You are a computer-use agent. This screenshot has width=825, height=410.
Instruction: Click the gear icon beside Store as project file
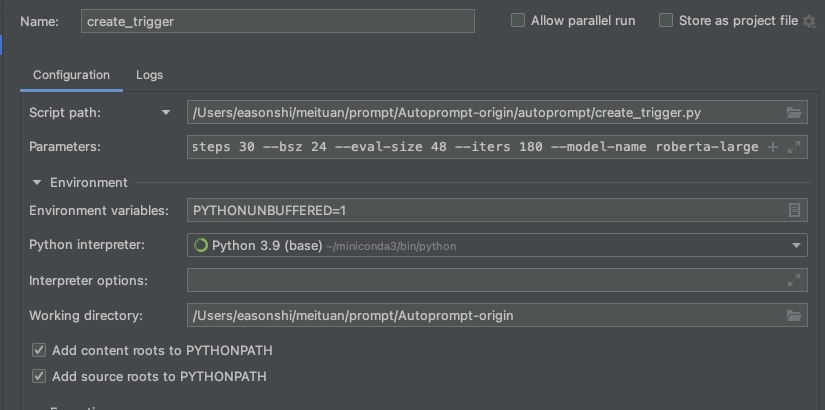tap(809, 21)
